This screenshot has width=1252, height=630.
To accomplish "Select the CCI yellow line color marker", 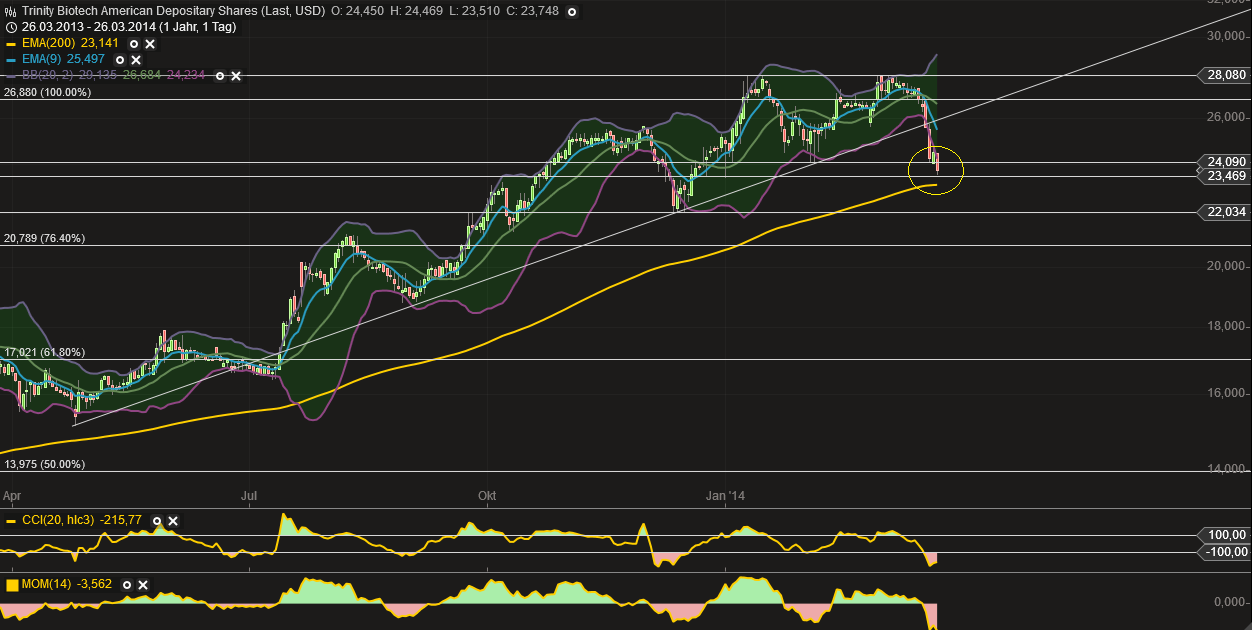I will (11, 521).
